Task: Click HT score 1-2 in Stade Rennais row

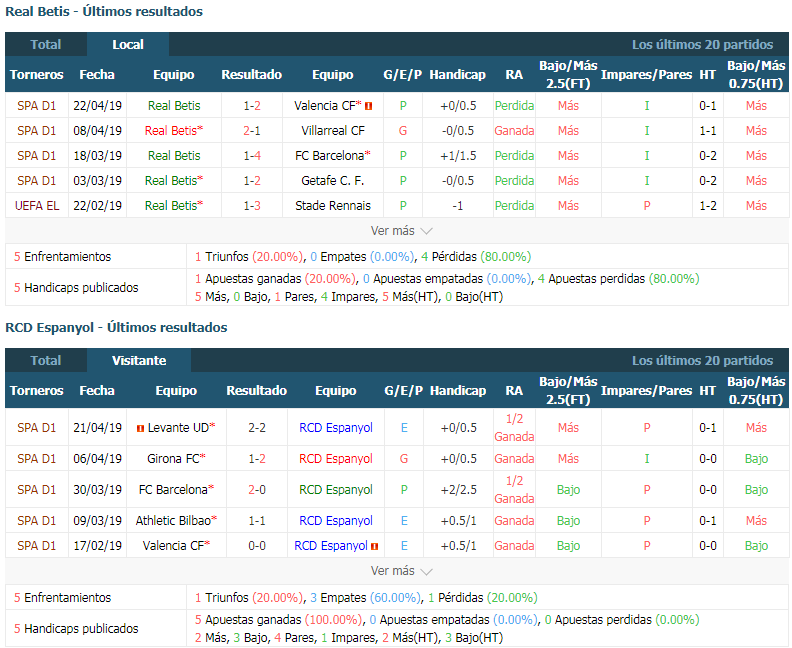Action: pyautogui.click(x=708, y=206)
